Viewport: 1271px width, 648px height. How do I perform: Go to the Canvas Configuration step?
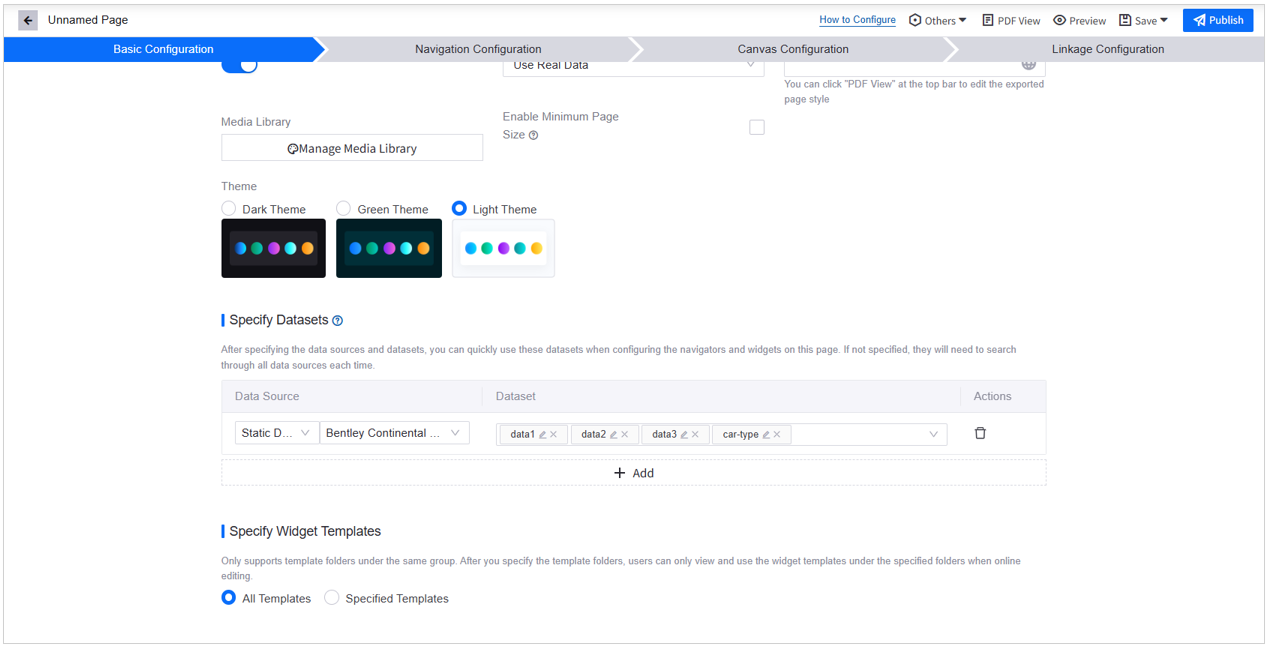(793, 49)
